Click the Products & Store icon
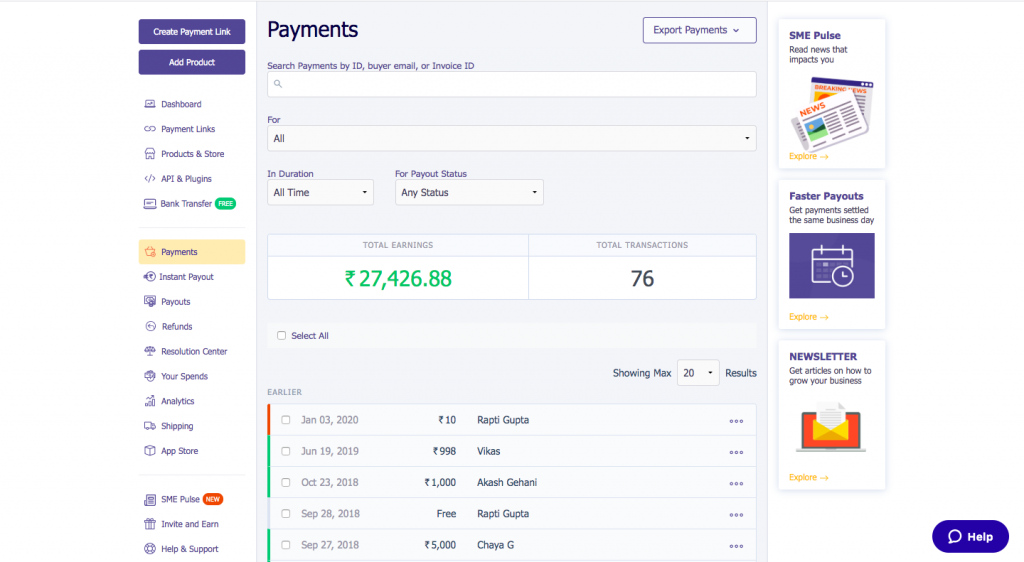The height and width of the screenshot is (562, 1024). (x=150, y=154)
